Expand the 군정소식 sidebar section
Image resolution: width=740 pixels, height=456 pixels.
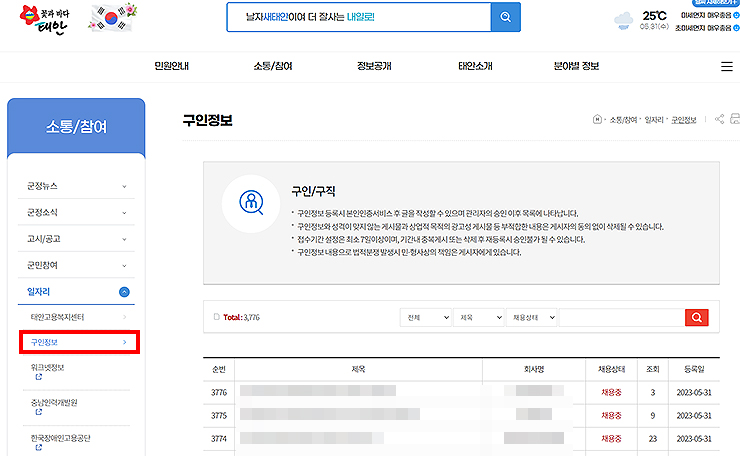click(x=76, y=212)
